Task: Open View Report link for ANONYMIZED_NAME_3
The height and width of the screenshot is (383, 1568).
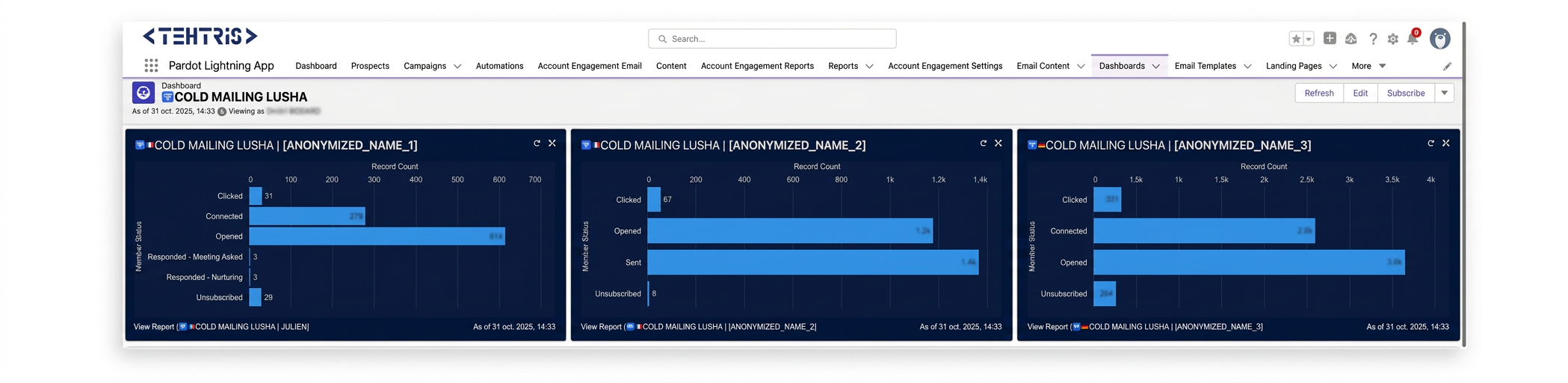Action: (1145, 327)
